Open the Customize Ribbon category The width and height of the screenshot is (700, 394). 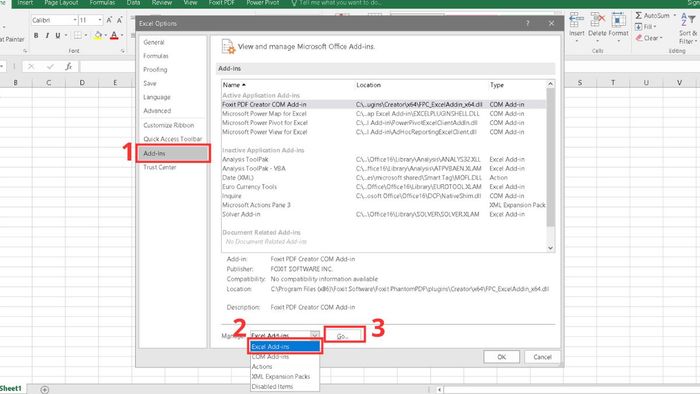click(x=173, y=125)
